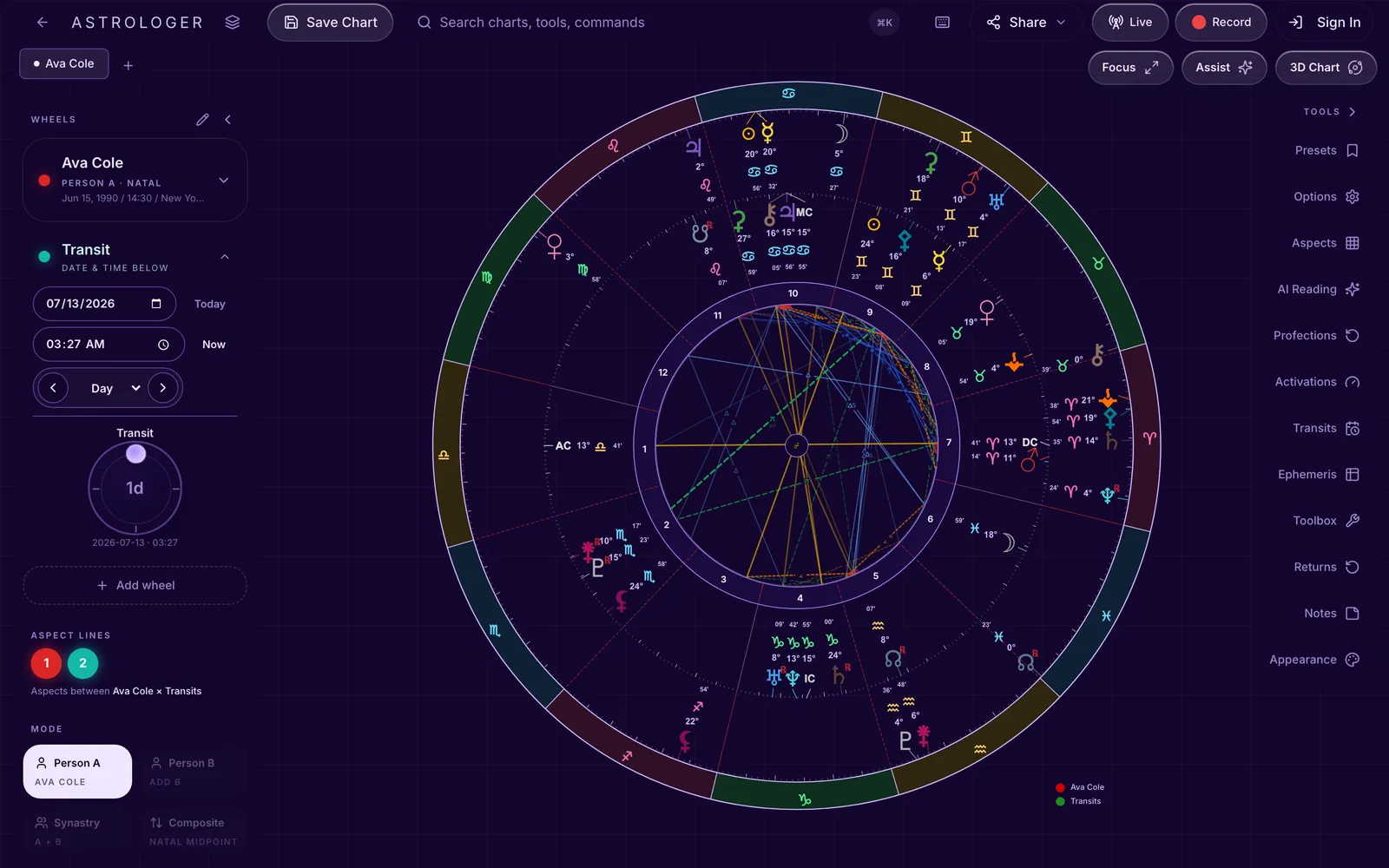Viewport: 1389px width, 868px height.
Task: Open the Aspects grid tool
Action: click(1326, 243)
